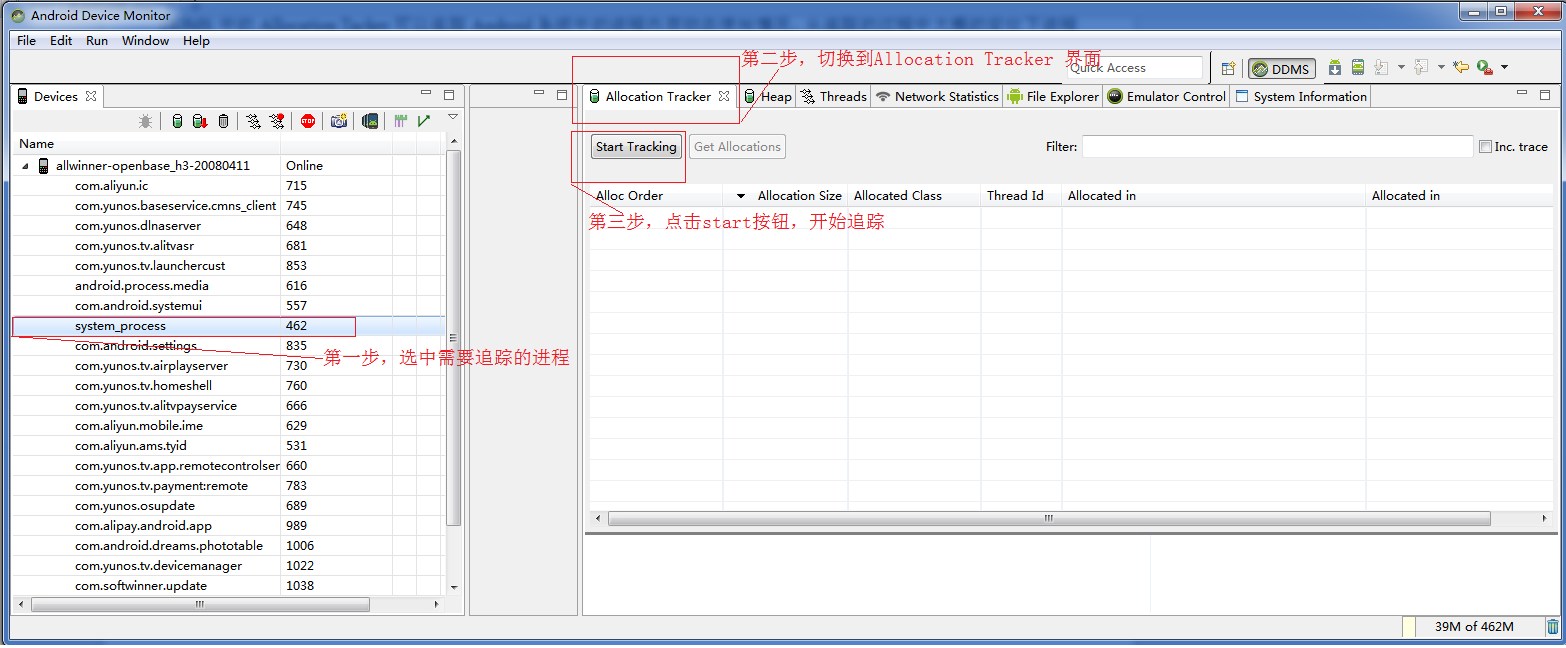Click the Start Tracking button

[636, 147]
